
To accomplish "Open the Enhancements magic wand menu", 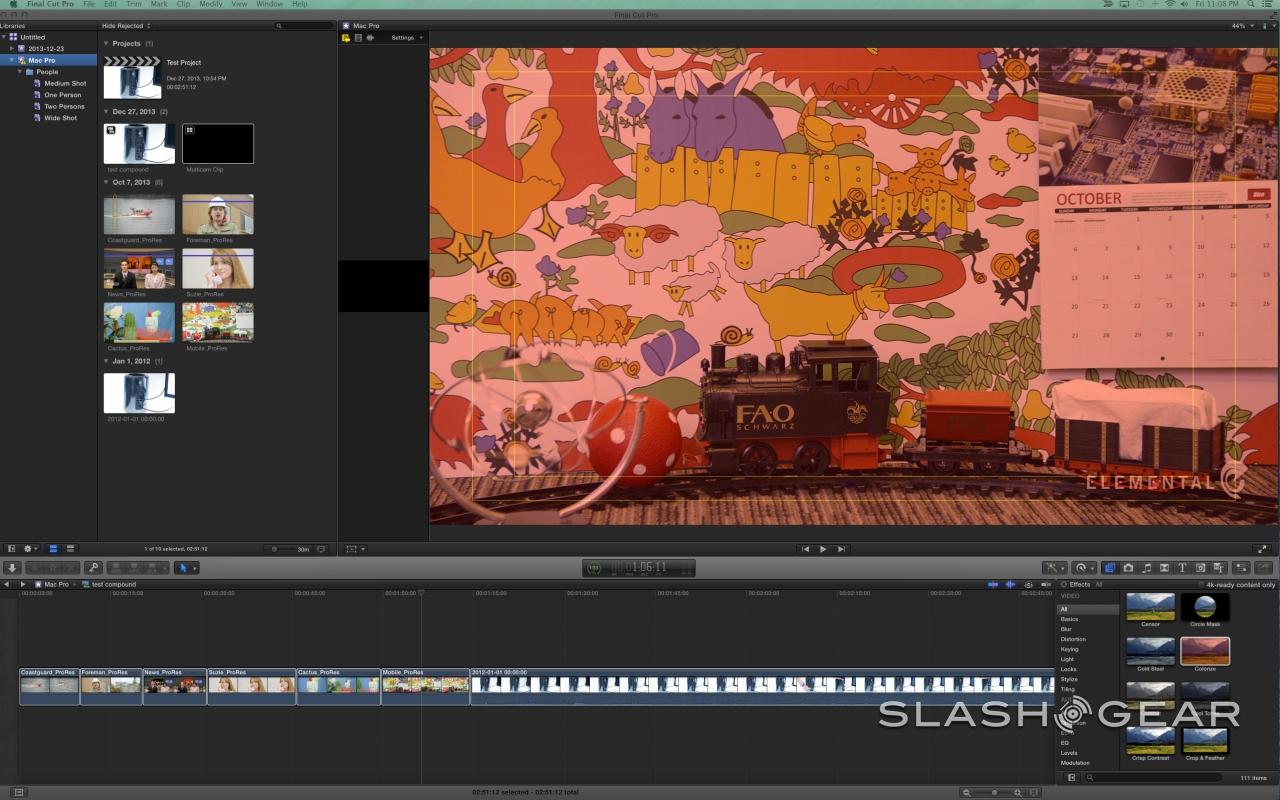I will tap(1054, 568).
